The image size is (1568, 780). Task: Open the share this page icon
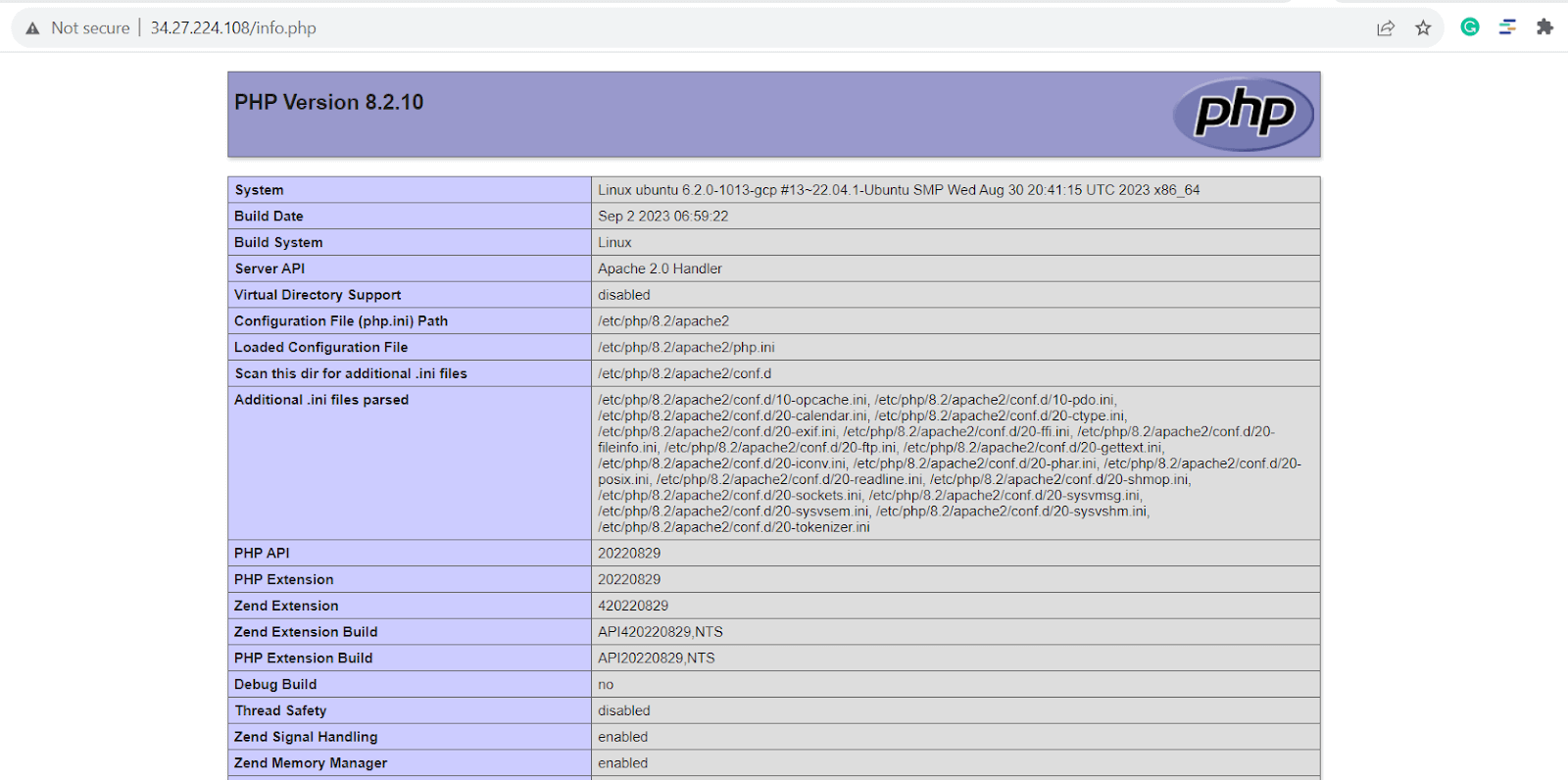click(x=1386, y=28)
